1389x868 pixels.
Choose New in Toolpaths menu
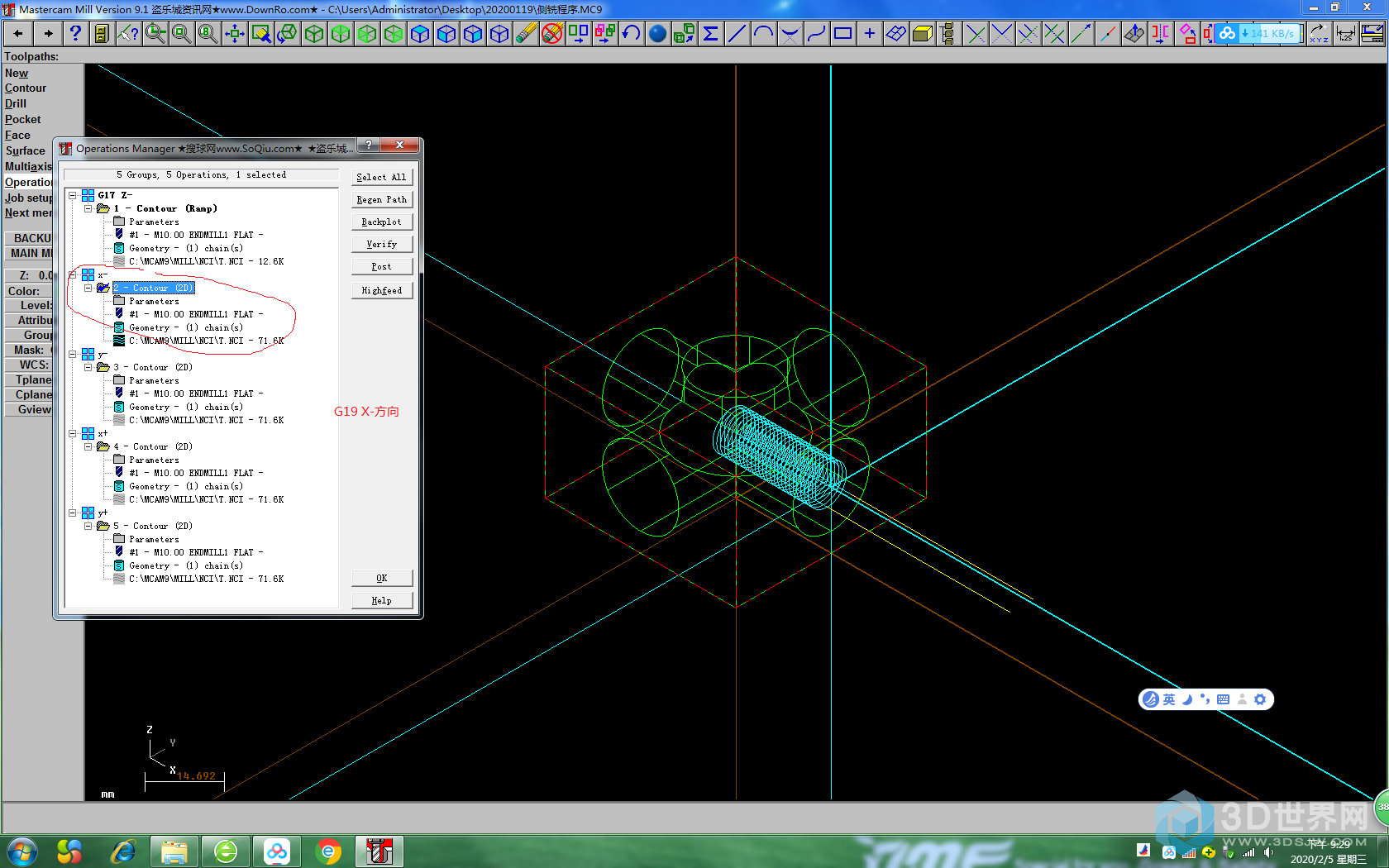tap(17, 73)
